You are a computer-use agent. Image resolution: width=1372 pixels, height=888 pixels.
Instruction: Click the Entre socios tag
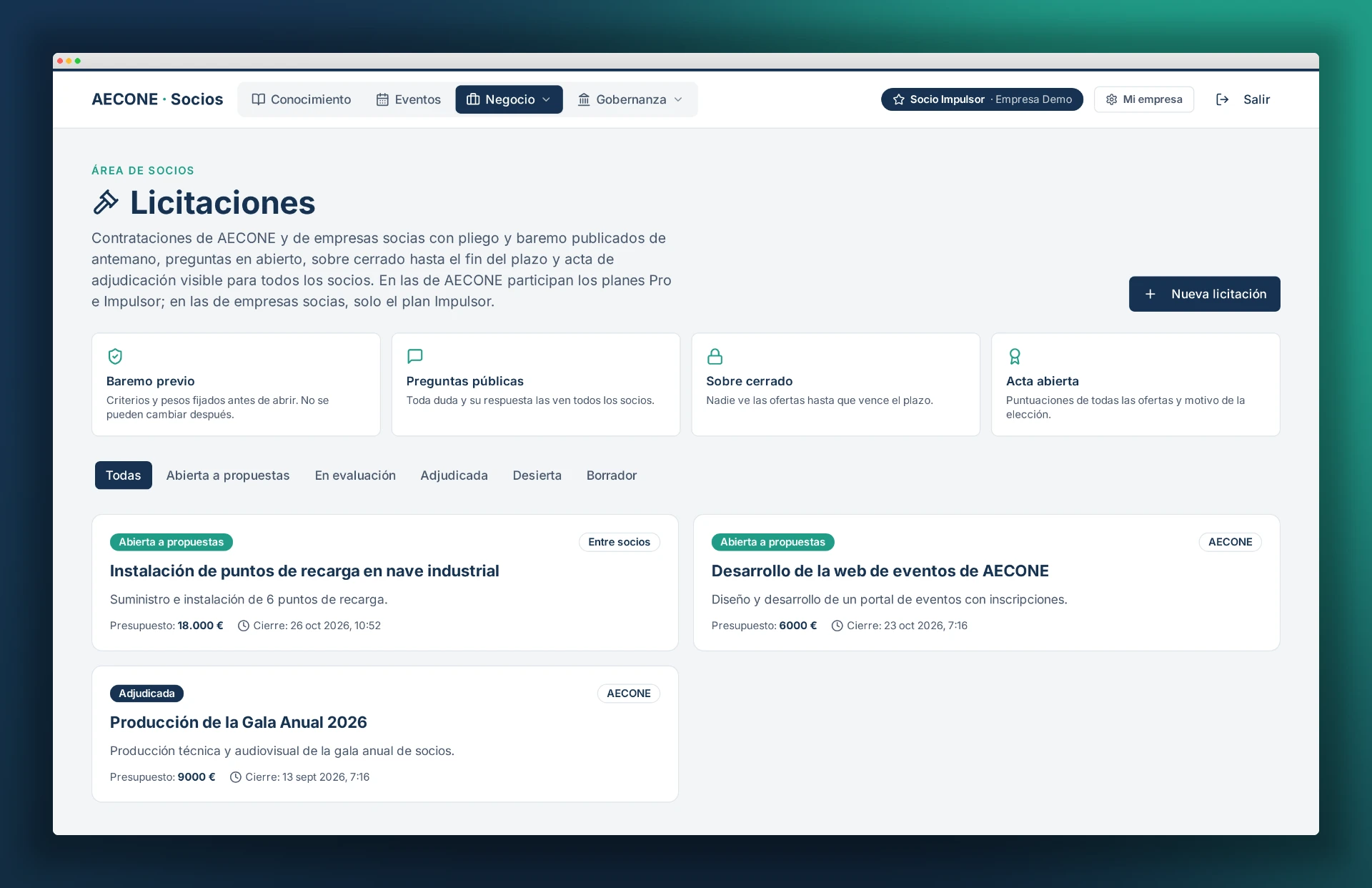[619, 542]
